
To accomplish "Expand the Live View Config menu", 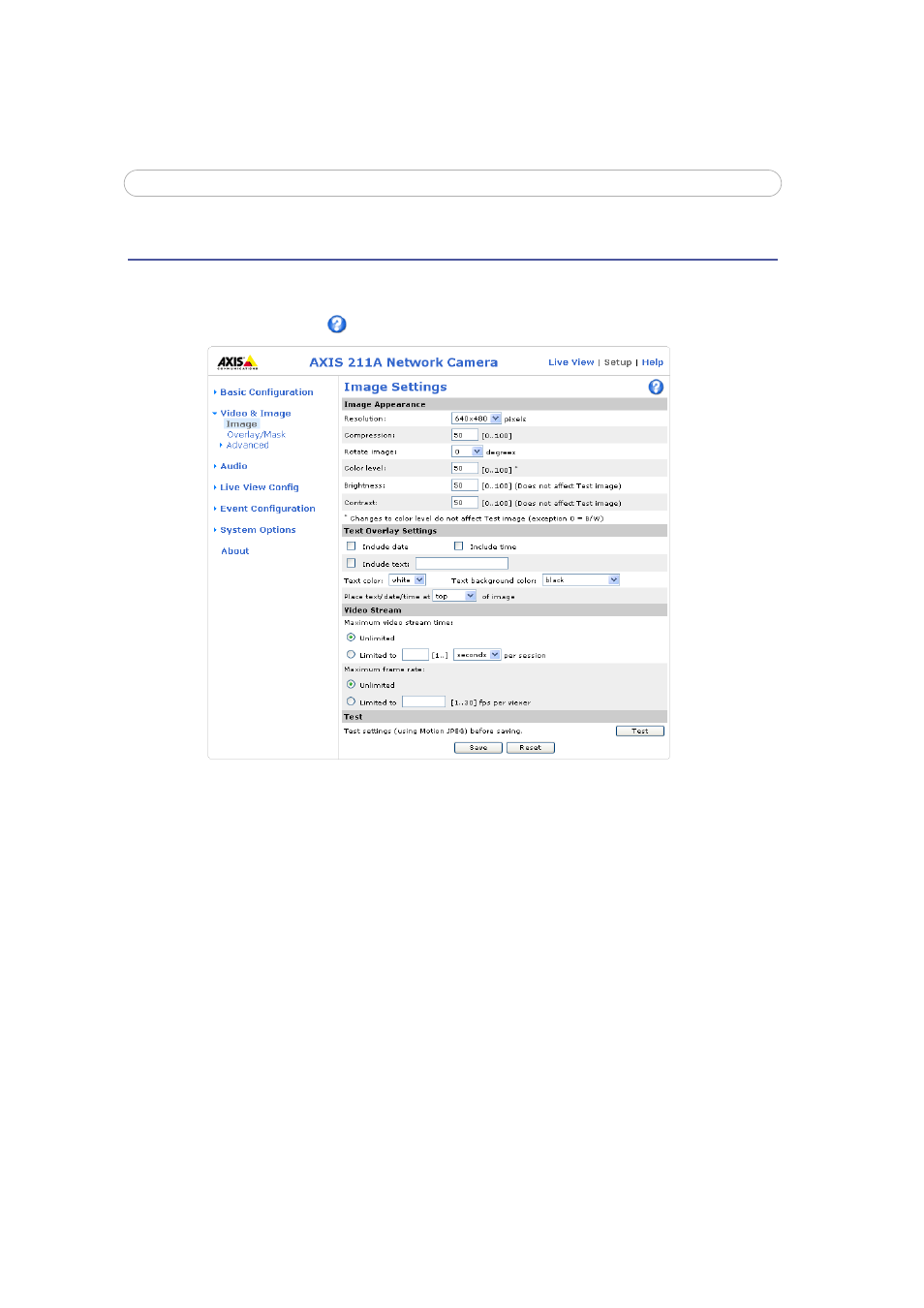I will coord(259,487).
